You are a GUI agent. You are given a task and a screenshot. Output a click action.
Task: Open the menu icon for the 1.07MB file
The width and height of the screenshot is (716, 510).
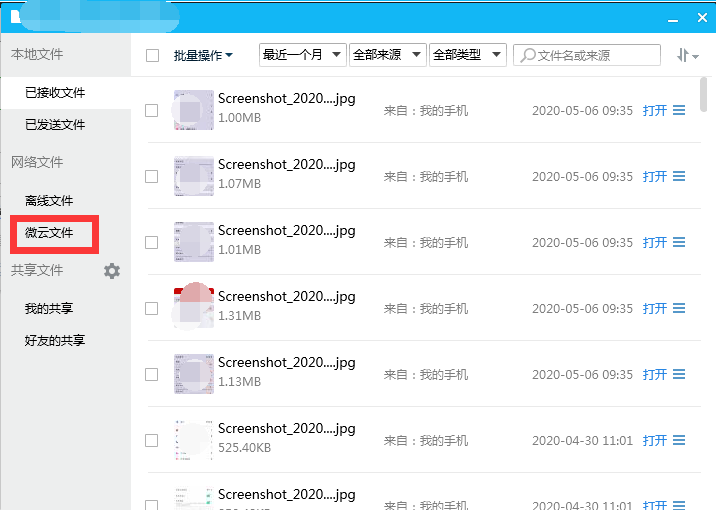[679, 176]
